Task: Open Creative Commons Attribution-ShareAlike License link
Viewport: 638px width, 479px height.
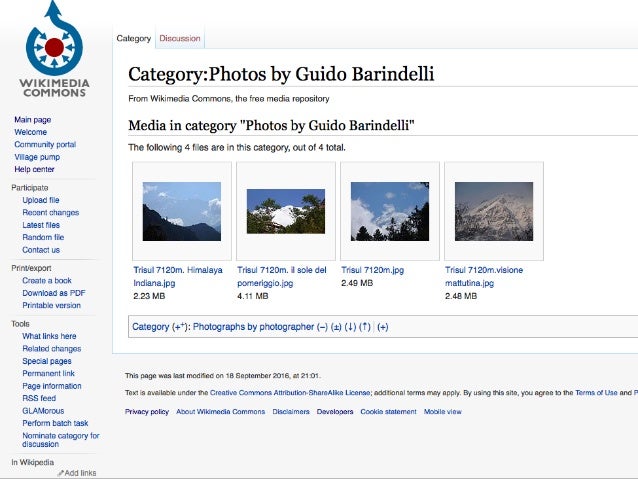Action: [x=290, y=393]
